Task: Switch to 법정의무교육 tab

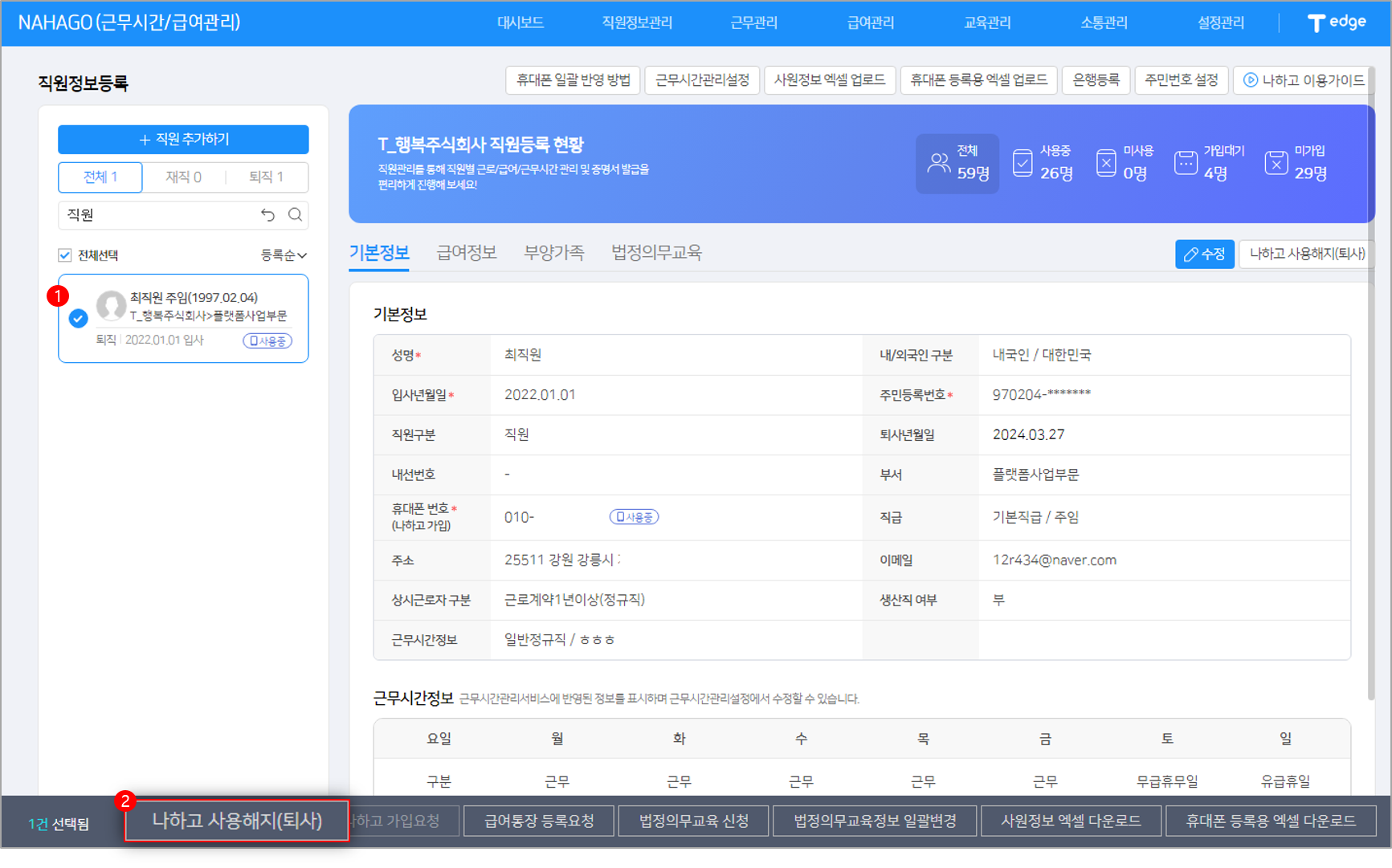Action: [x=656, y=253]
